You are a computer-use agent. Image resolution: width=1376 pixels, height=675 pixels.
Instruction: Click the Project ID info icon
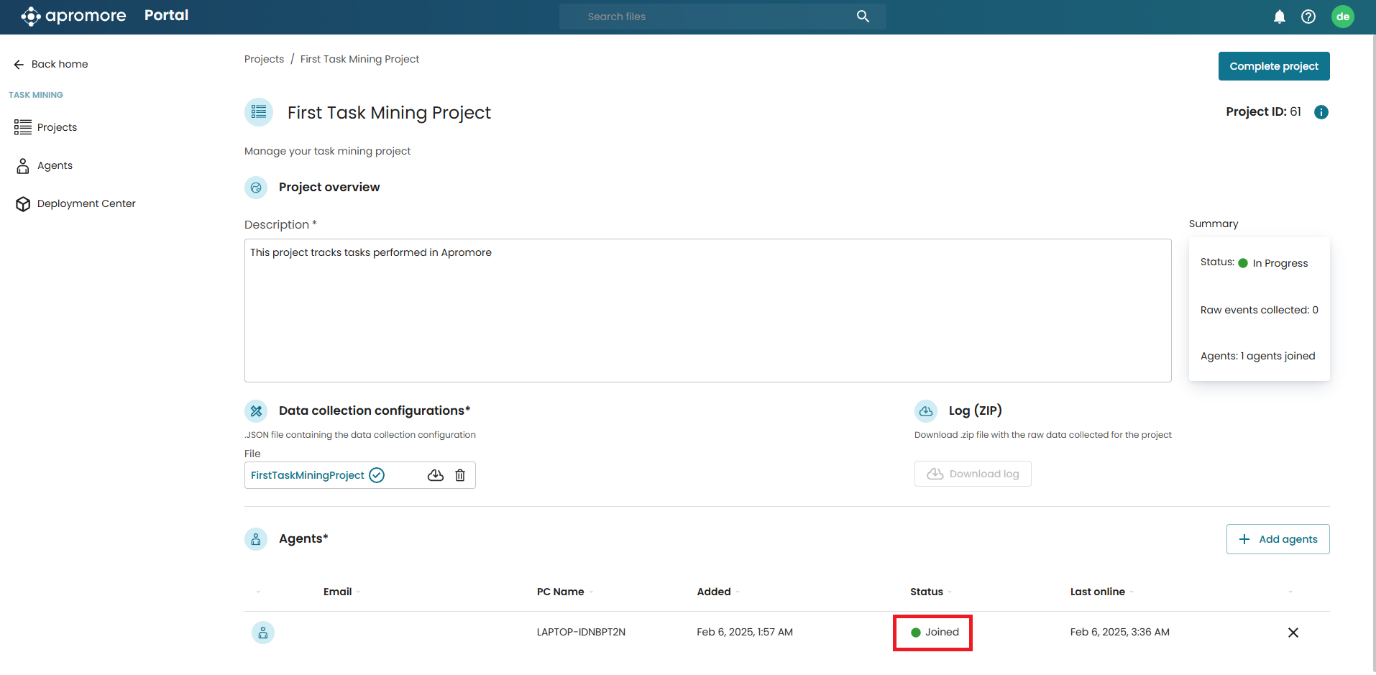1321,112
